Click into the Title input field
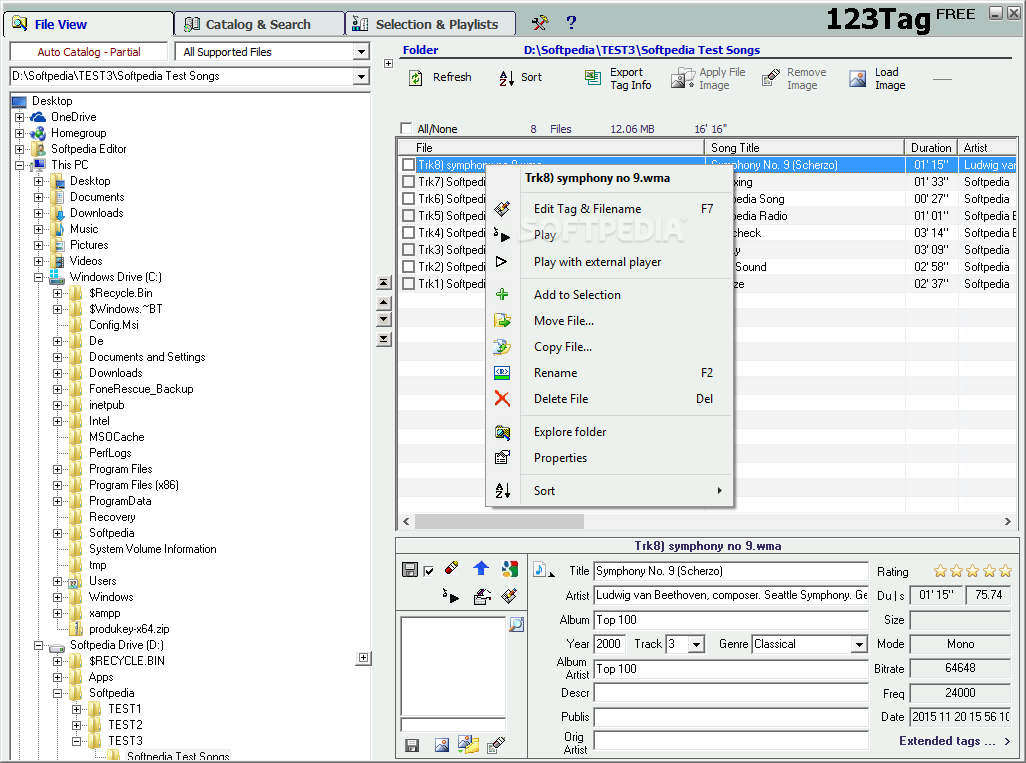This screenshot has width=1026, height=763. click(x=730, y=571)
